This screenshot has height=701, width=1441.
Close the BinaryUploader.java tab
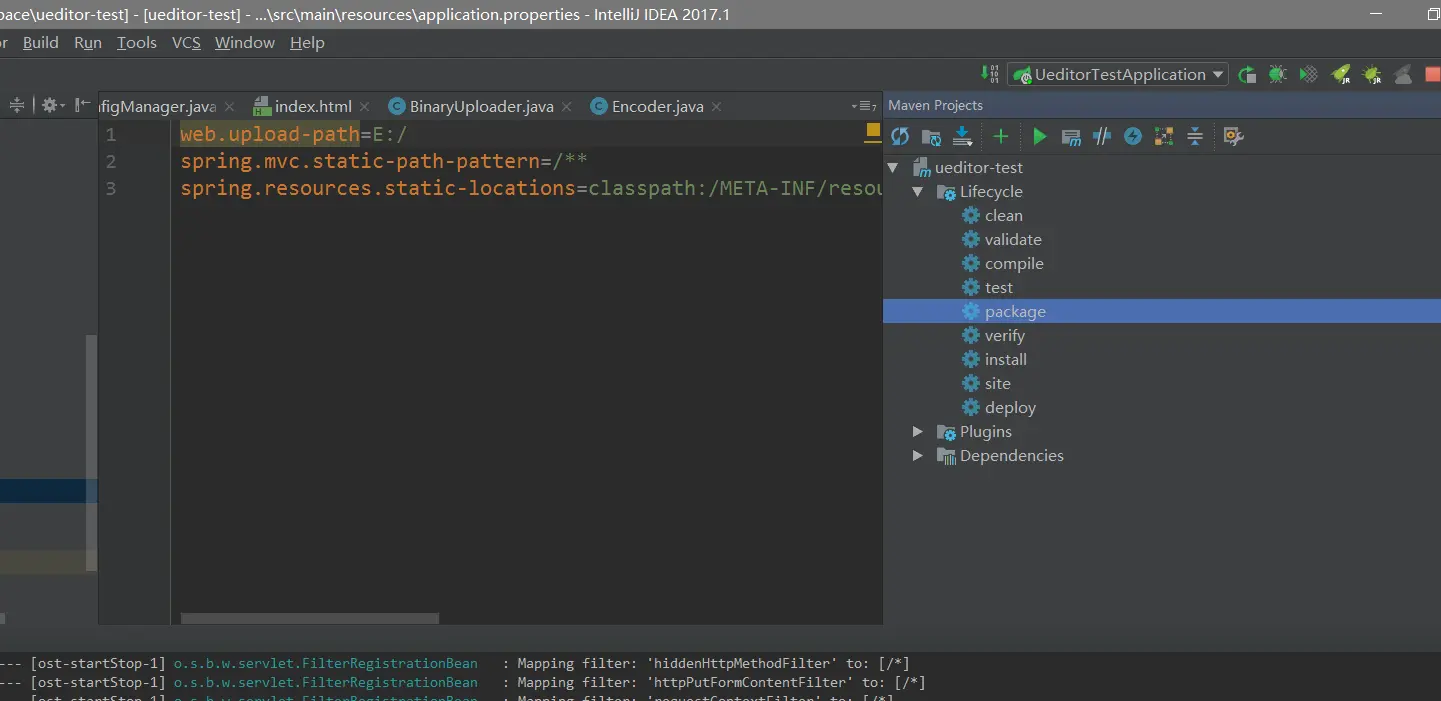tap(567, 107)
